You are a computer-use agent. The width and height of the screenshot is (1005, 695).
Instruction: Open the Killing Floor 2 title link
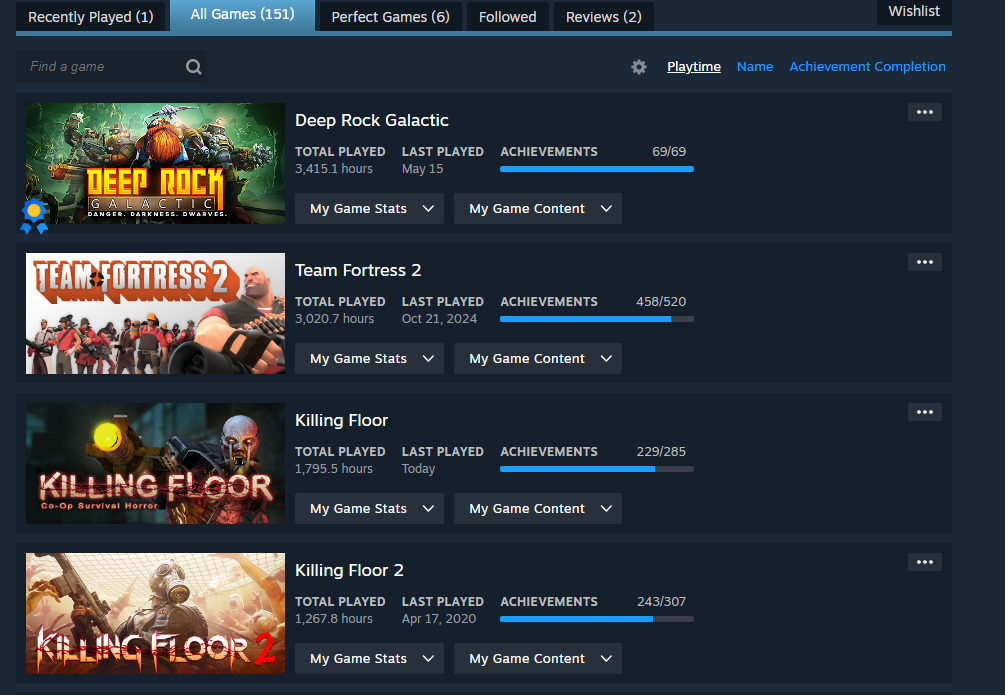[349, 571]
